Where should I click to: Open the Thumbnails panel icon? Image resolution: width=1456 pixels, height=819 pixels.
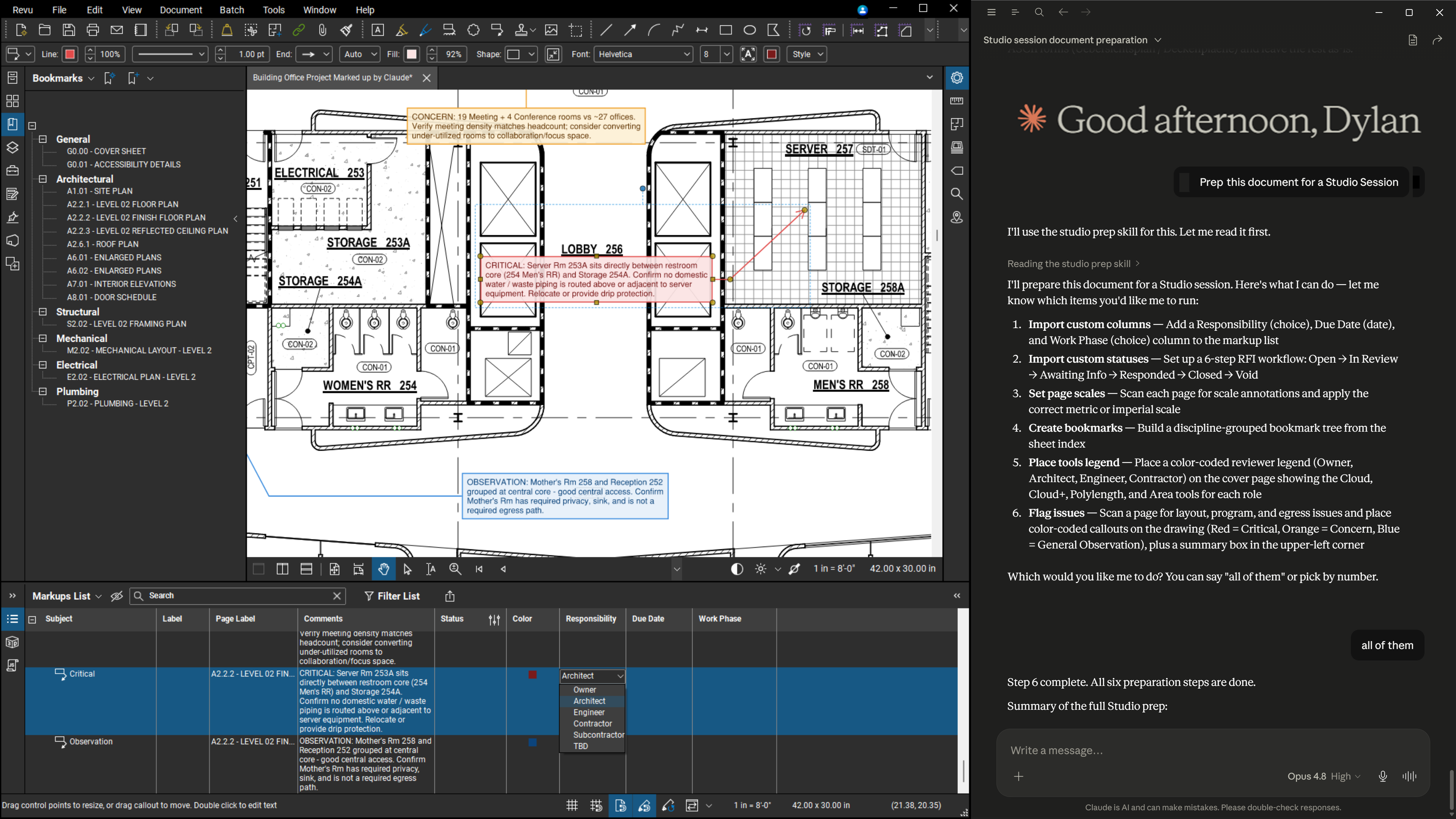point(13,101)
